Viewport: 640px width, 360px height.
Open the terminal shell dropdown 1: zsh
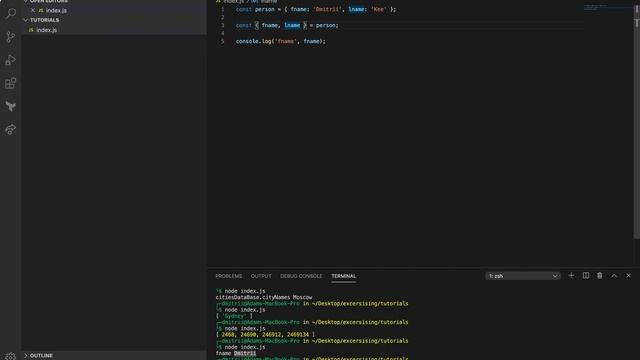click(523, 276)
